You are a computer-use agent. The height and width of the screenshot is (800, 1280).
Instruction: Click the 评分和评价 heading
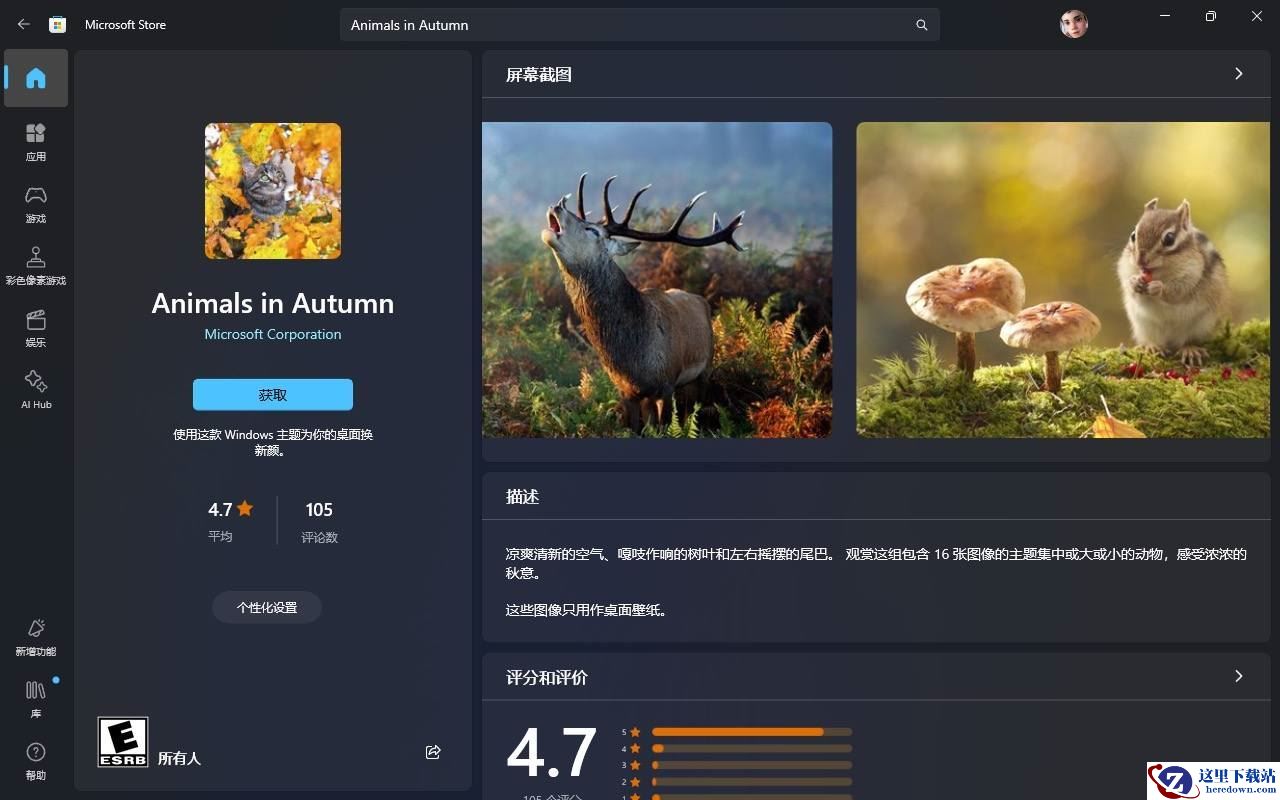(x=547, y=678)
